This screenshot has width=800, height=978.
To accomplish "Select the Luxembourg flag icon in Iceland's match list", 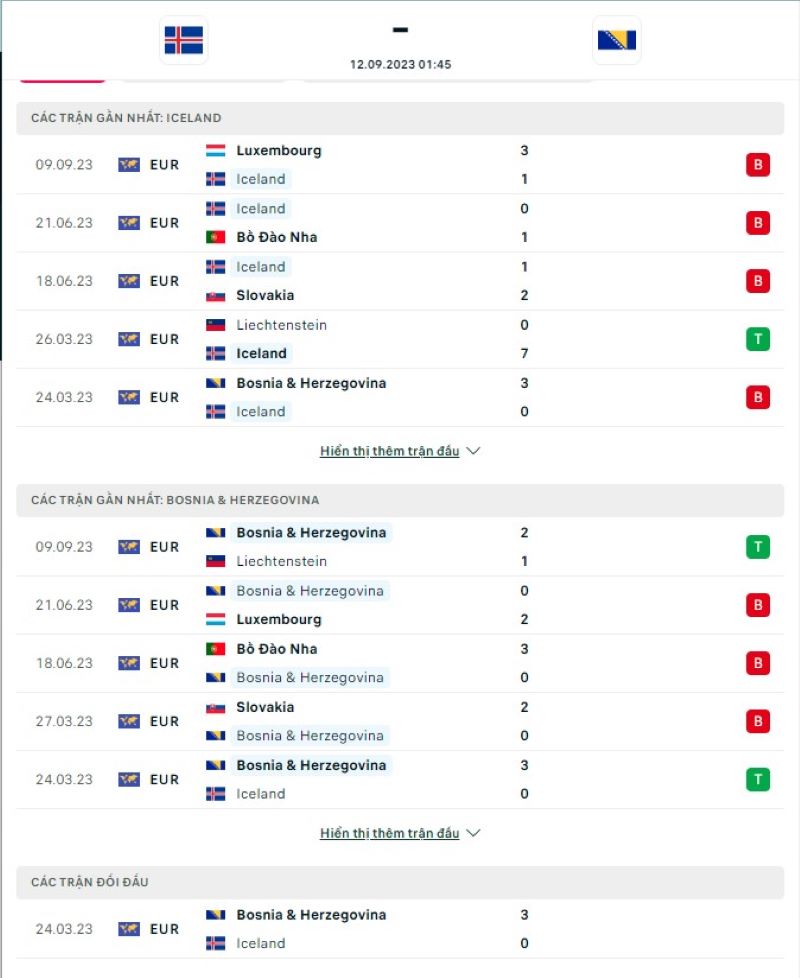I will (216, 150).
